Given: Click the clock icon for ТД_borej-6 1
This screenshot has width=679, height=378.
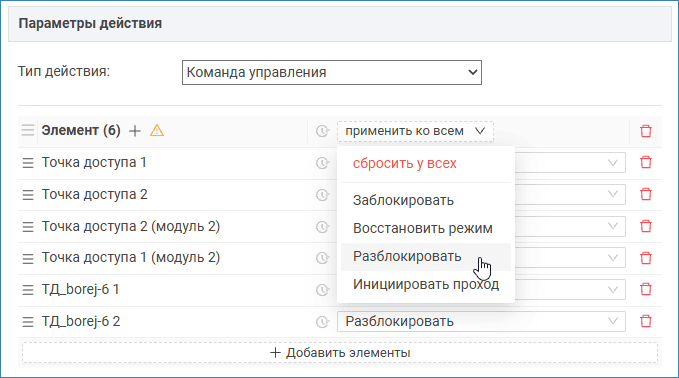Looking at the screenshot, I should pos(322,290).
